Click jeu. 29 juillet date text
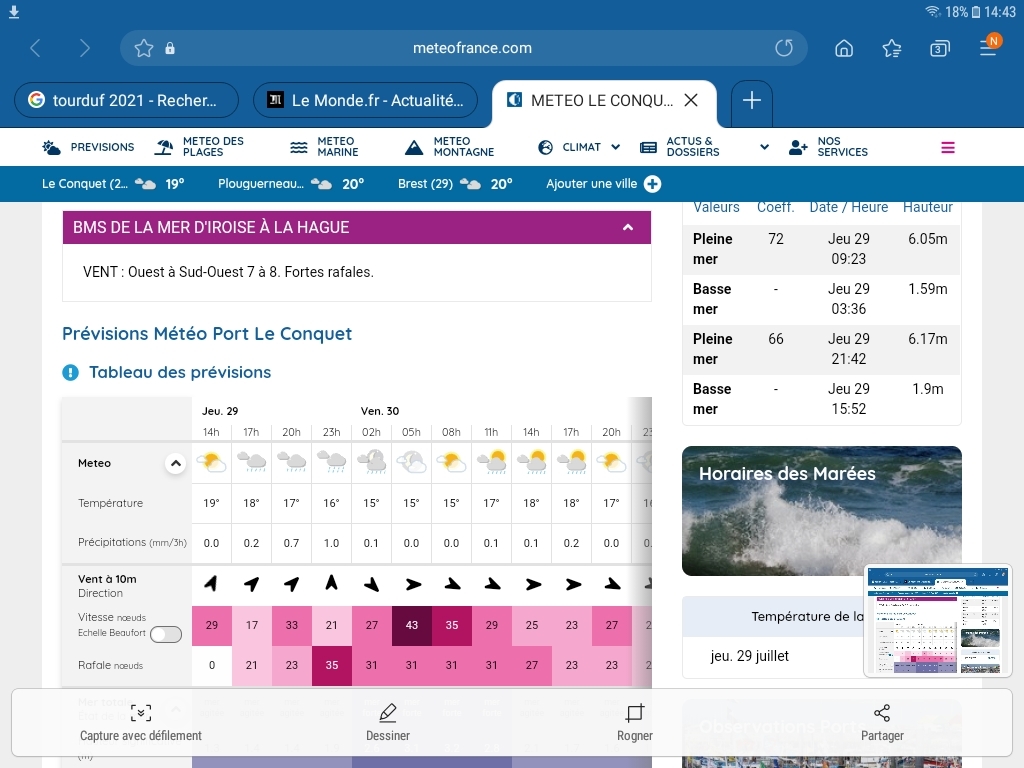The image size is (1024, 768). click(750, 656)
